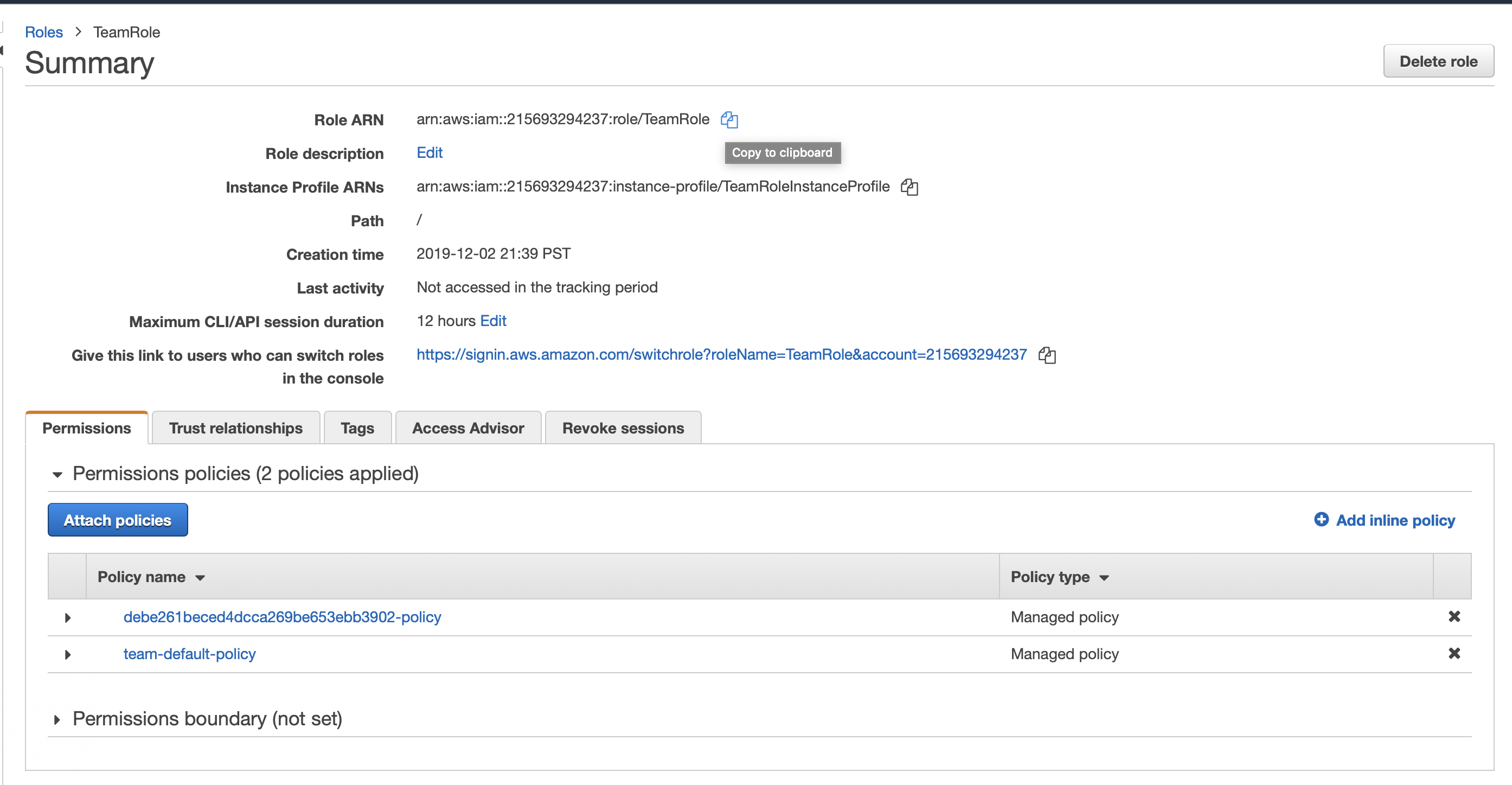
Task: Copy the Instance Profile ARN to clipboard
Action: click(909, 187)
